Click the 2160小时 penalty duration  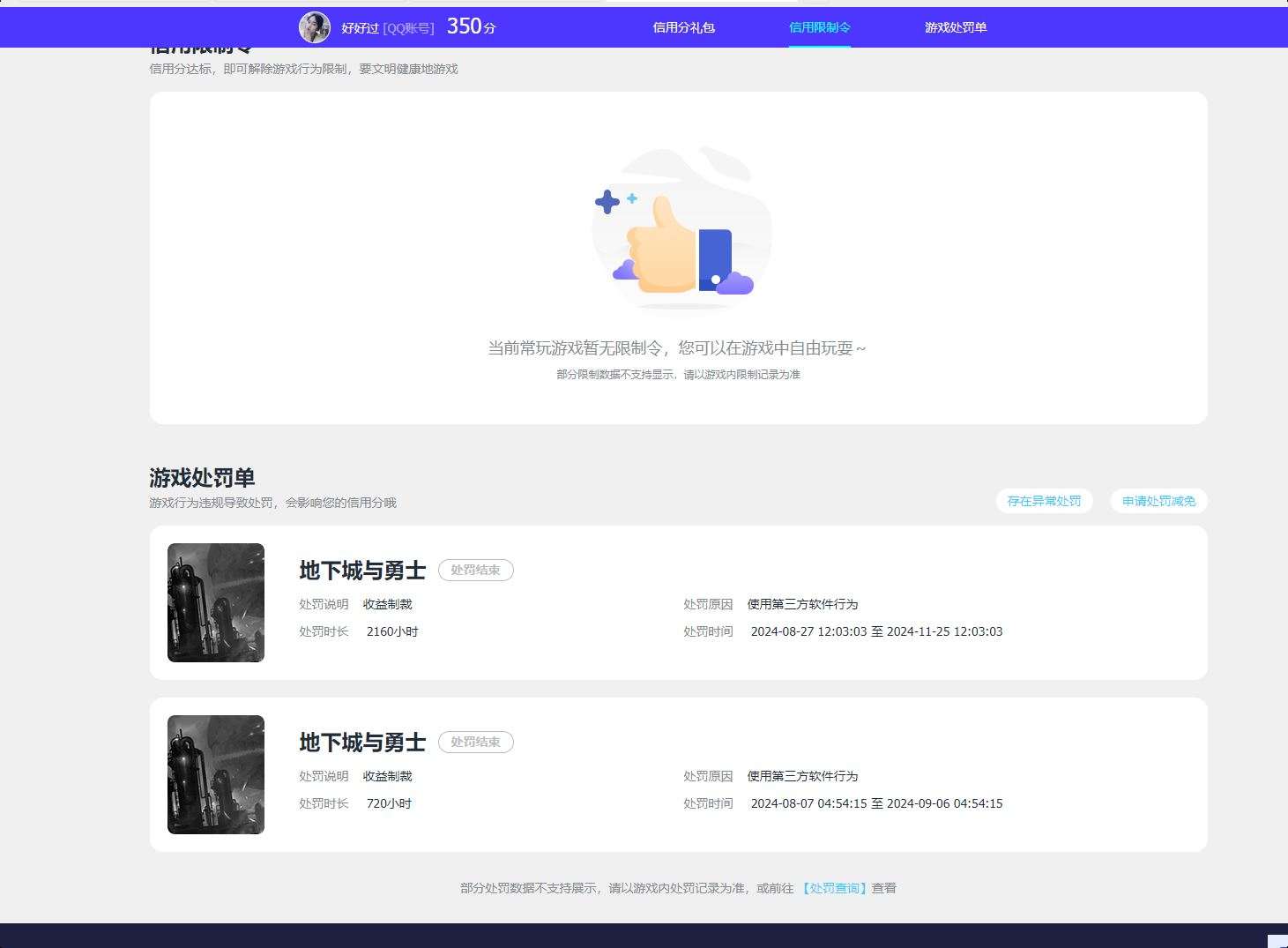click(x=392, y=631)
